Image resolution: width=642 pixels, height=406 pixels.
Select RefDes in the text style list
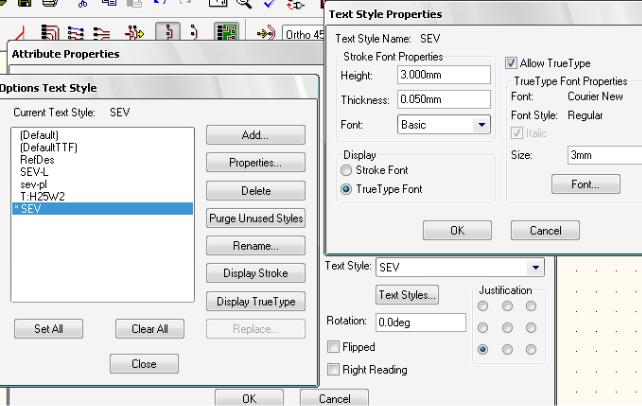coord(102,160)
